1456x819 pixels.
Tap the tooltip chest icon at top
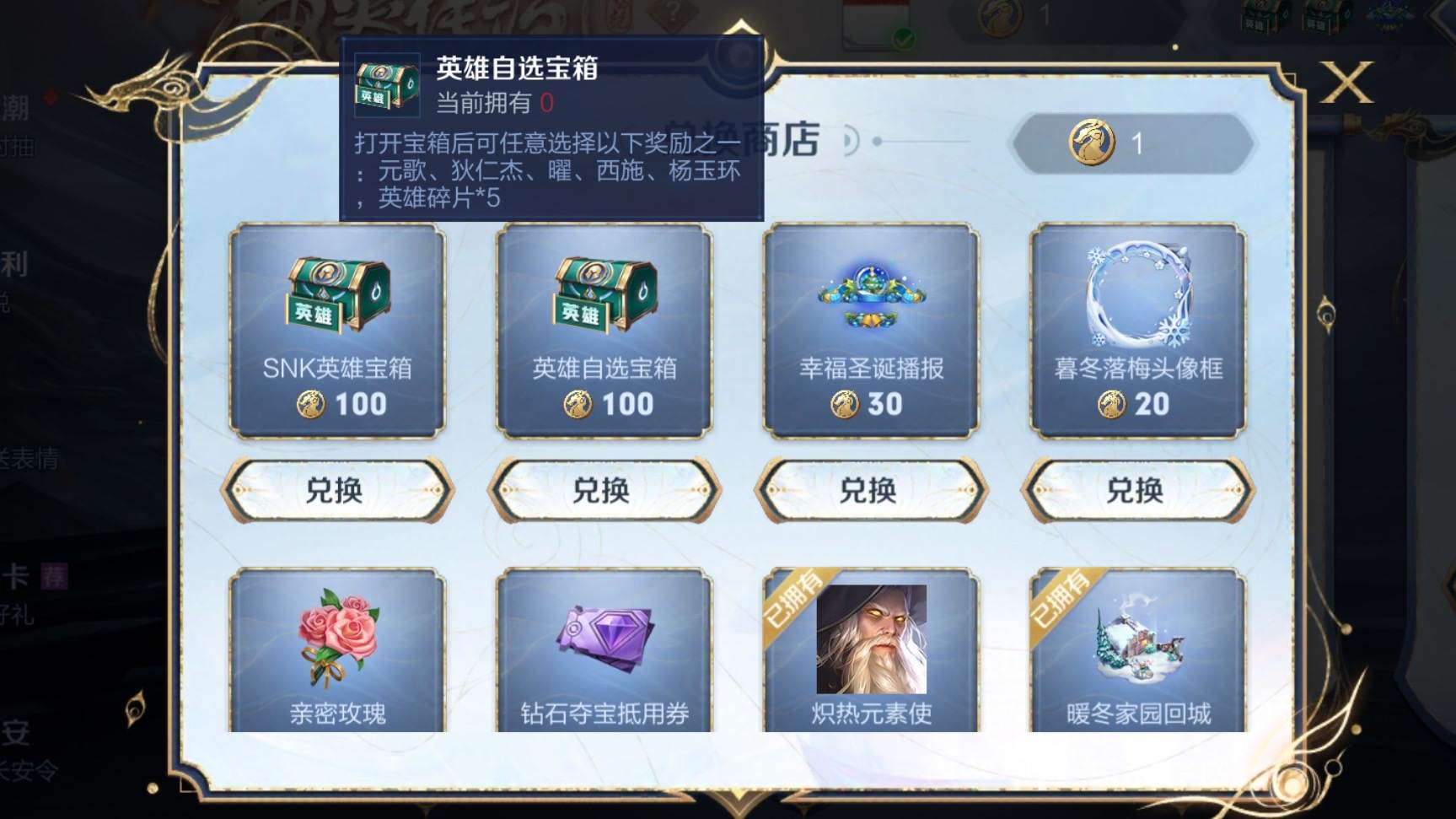pos(387,85)
